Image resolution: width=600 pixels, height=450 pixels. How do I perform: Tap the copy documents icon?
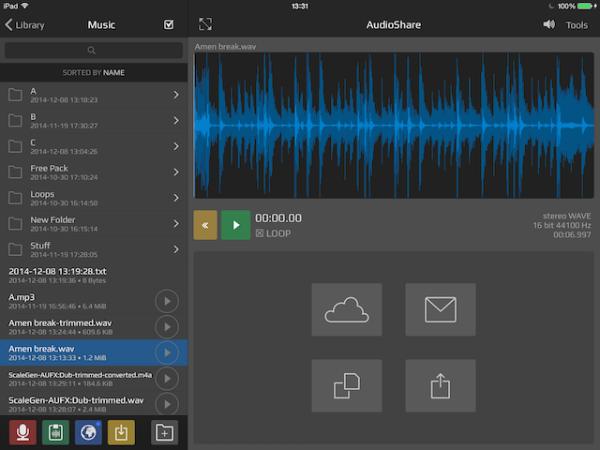(347, 386)
